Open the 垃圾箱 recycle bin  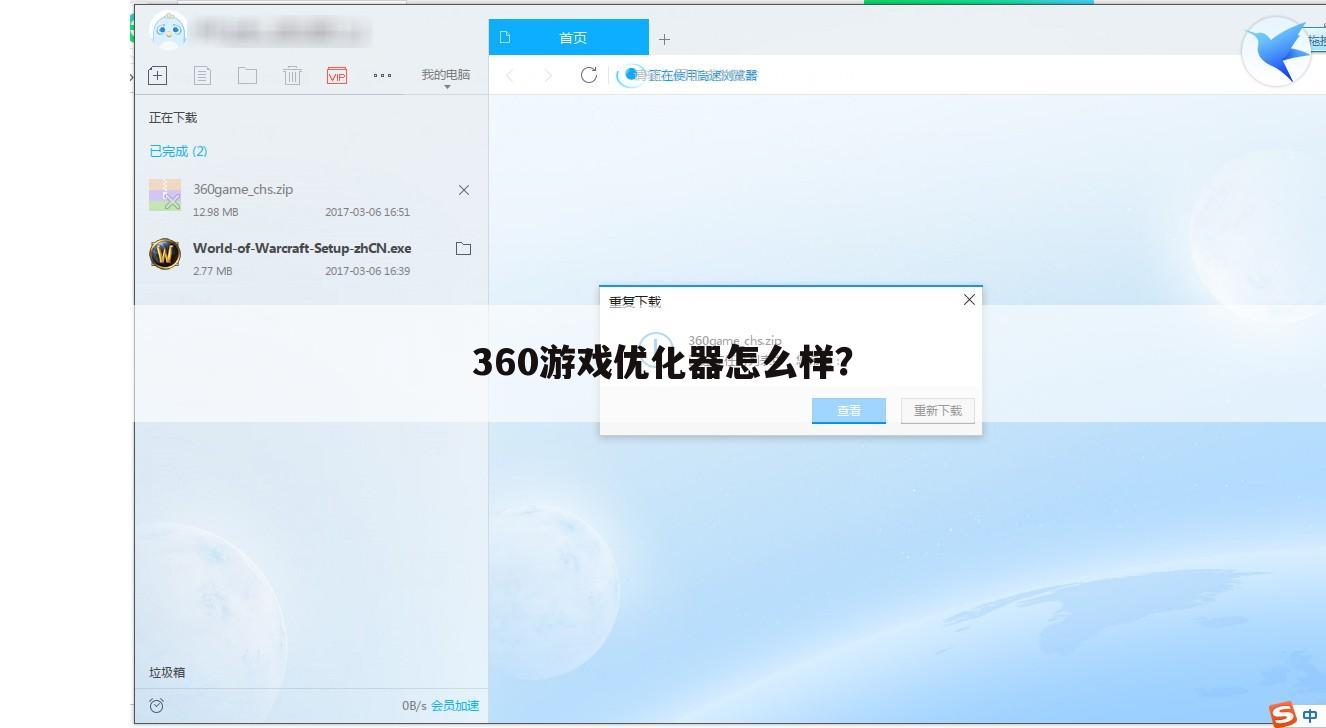[x=167, y=672]
